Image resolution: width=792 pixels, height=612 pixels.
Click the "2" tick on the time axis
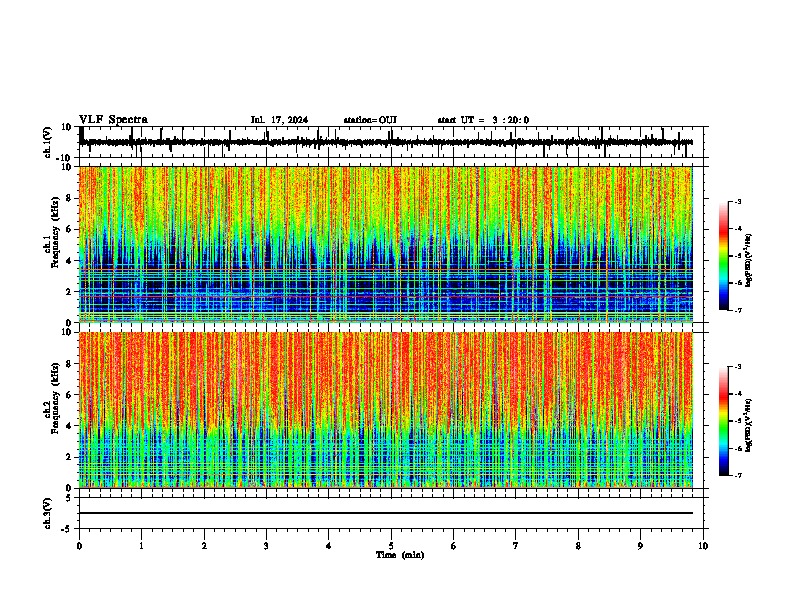204,546
